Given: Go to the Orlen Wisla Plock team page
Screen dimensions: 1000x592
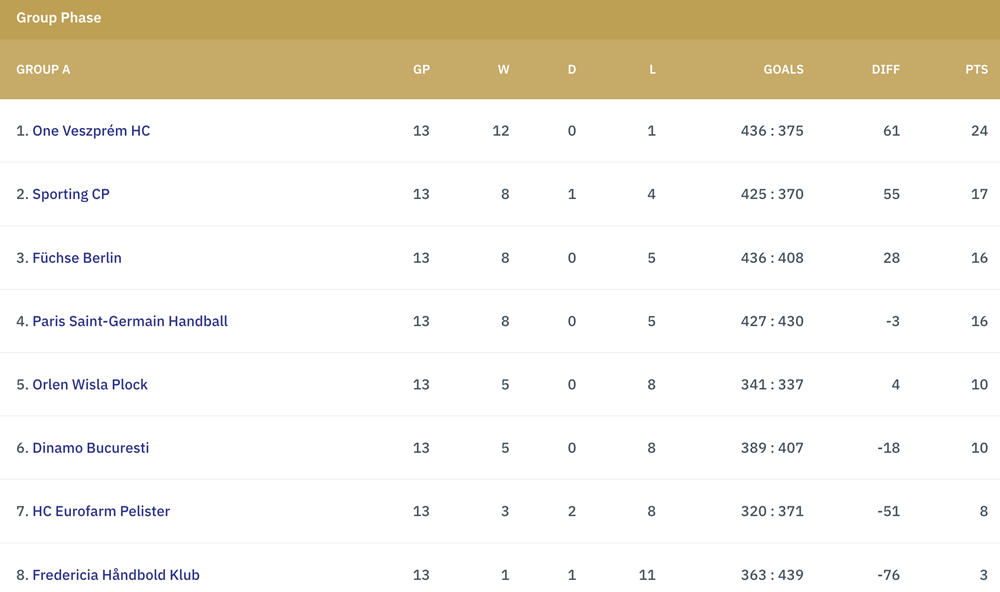Looking at the screenshot, I should (90, 384).
